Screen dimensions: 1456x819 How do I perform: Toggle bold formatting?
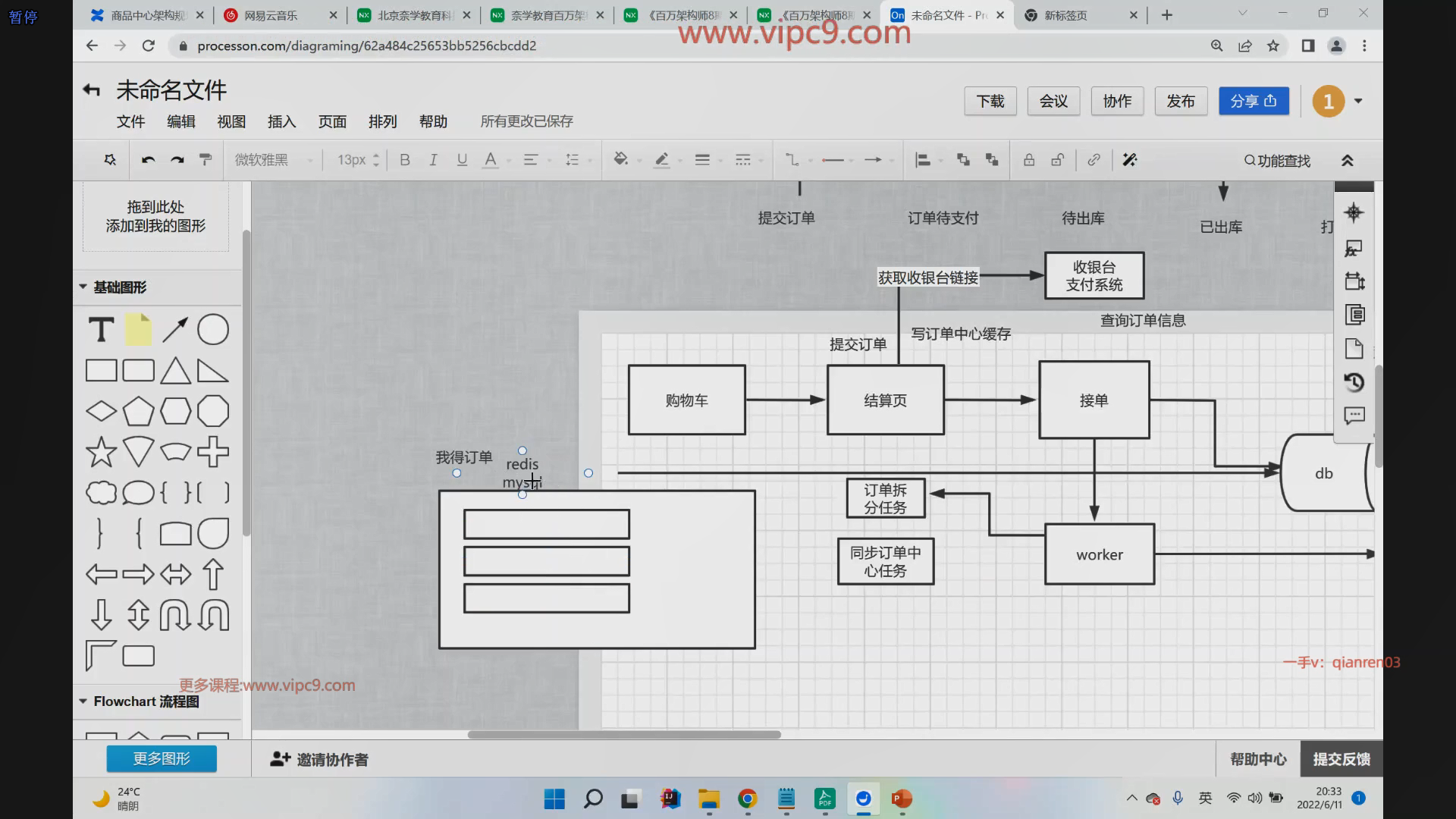[x=405, y=160]
